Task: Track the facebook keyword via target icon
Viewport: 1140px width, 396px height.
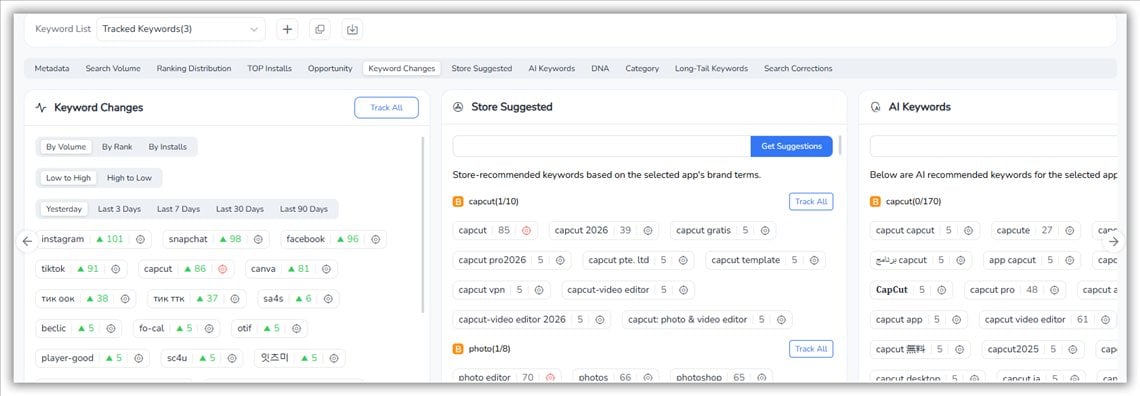Action: coord(375,239)
